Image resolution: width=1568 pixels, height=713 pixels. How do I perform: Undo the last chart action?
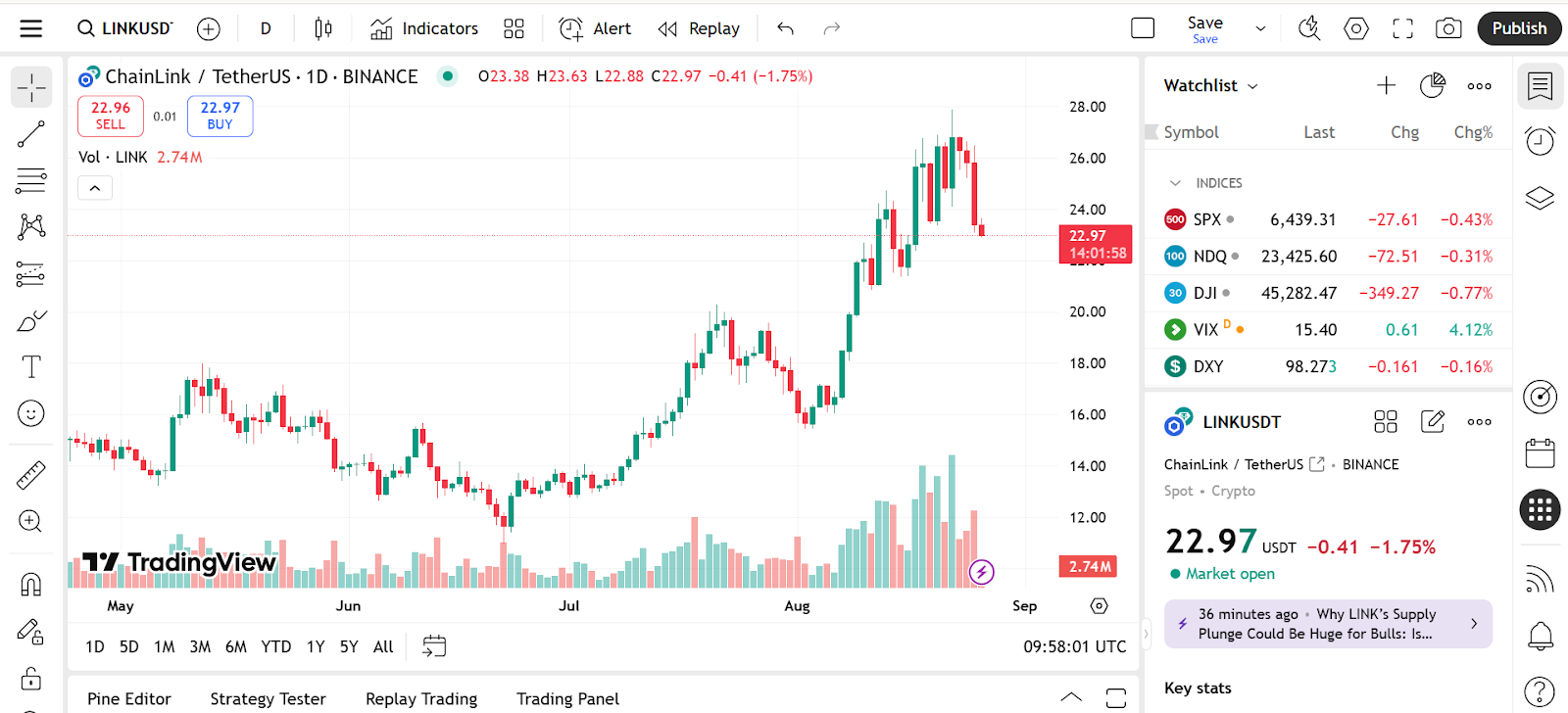(x=785, y=28)
